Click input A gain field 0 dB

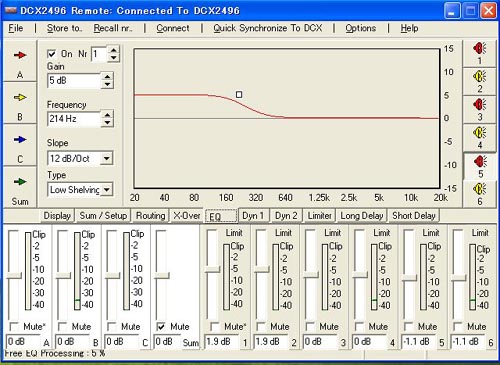(24, 342)
